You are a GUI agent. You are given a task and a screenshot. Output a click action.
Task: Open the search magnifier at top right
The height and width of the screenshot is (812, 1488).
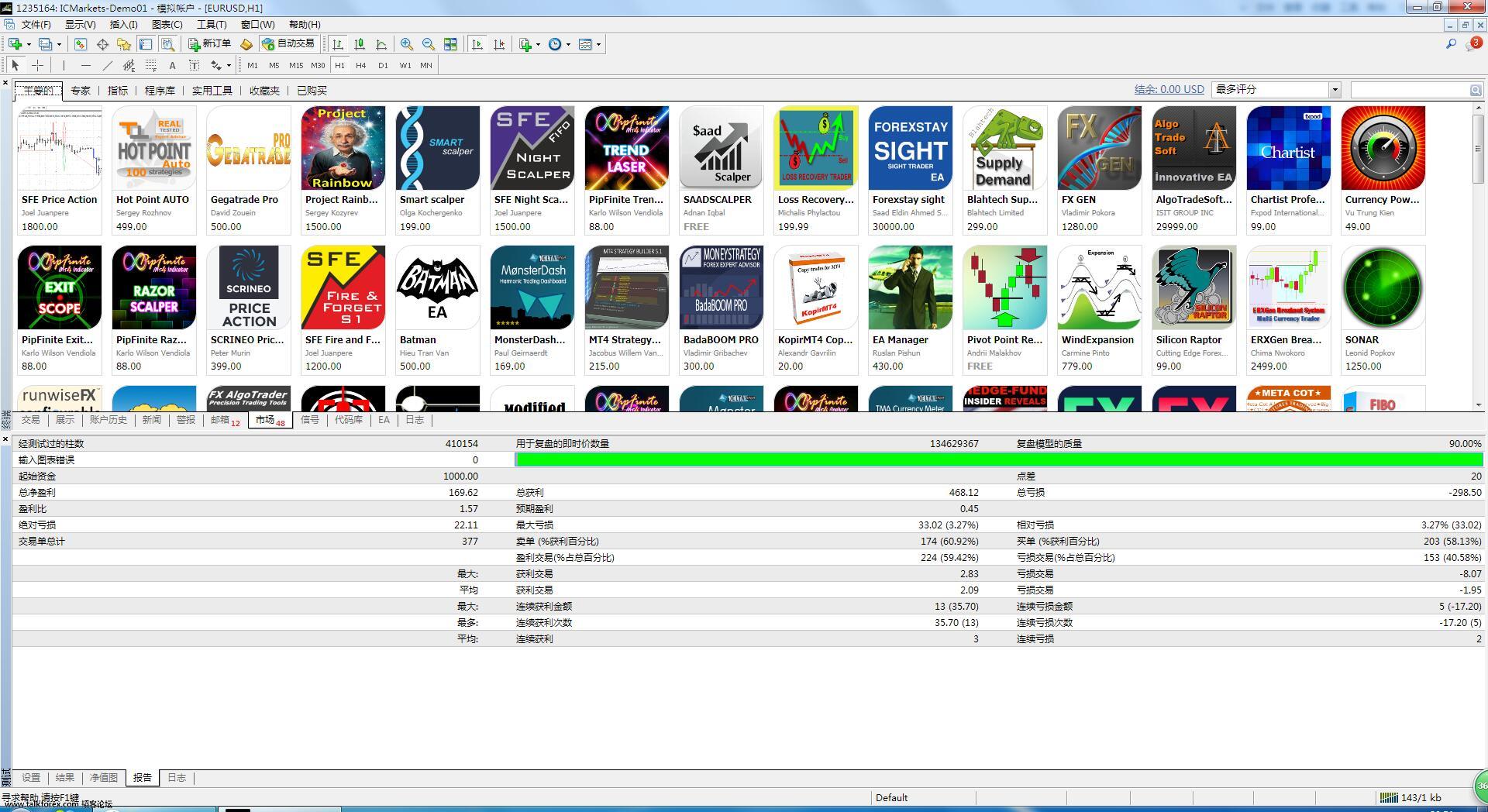coord(1451,44)
